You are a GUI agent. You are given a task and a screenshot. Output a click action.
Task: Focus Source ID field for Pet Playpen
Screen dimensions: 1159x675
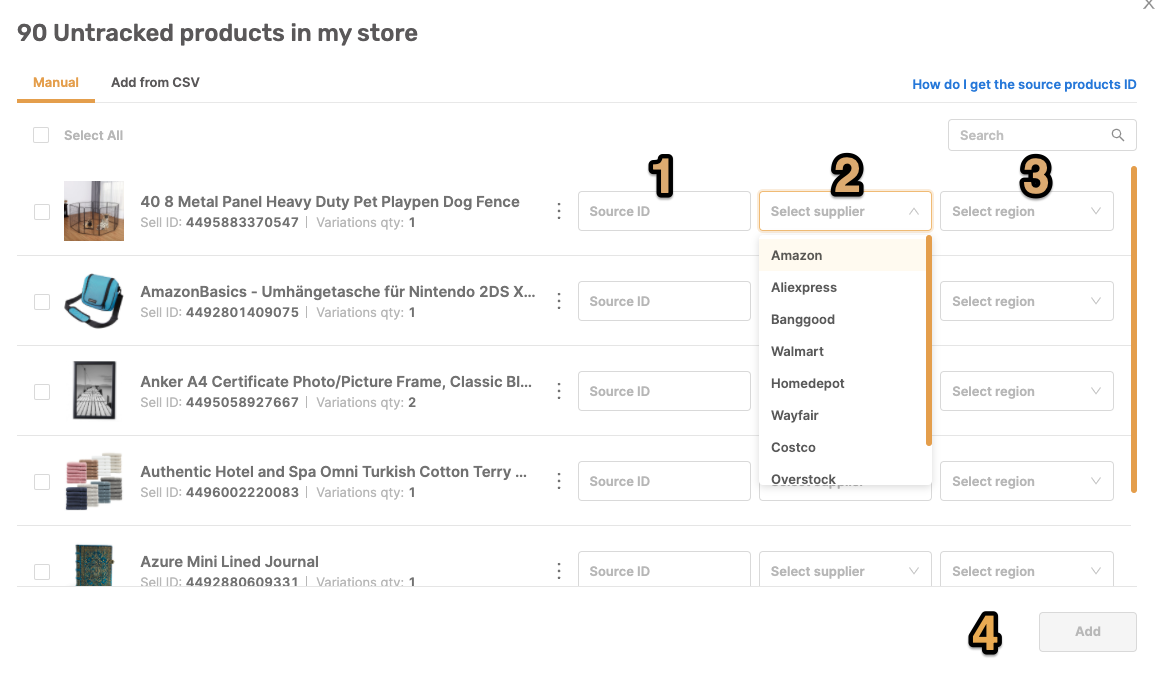pos(664,211)
